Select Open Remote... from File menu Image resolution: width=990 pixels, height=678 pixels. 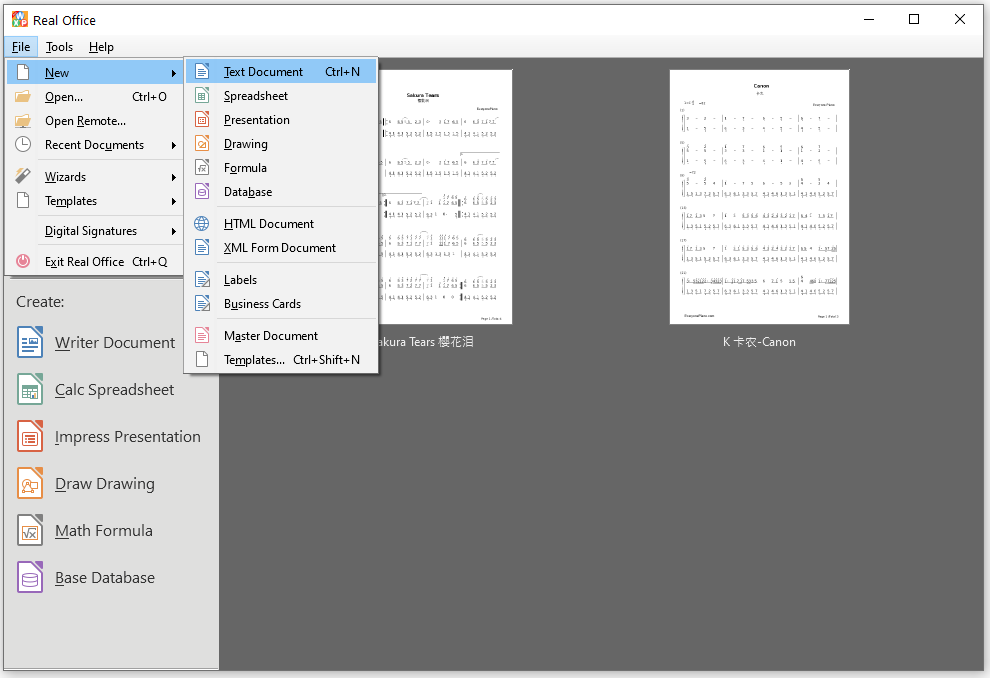pyautogui.click(x=85, y=121)
